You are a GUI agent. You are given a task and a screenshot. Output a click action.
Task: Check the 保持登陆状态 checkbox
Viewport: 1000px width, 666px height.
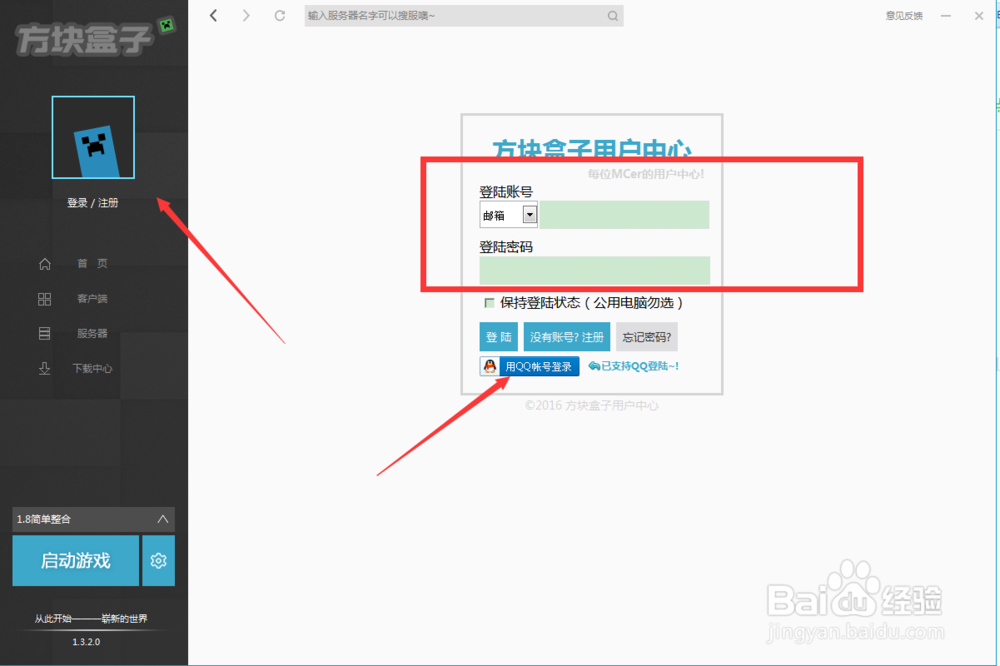pyautogui.click(x=489, y=303)
